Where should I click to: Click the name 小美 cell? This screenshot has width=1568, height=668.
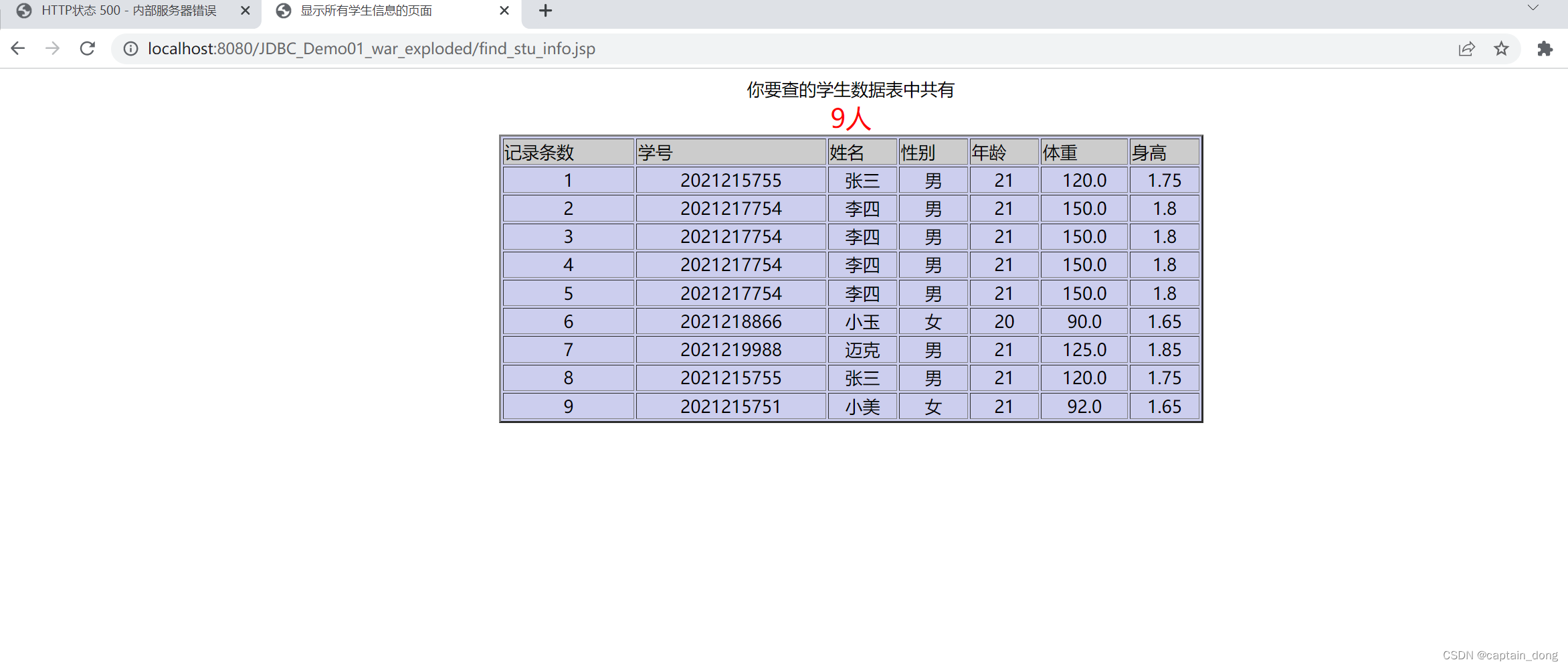pyautogui.click(x=862, y=406)
